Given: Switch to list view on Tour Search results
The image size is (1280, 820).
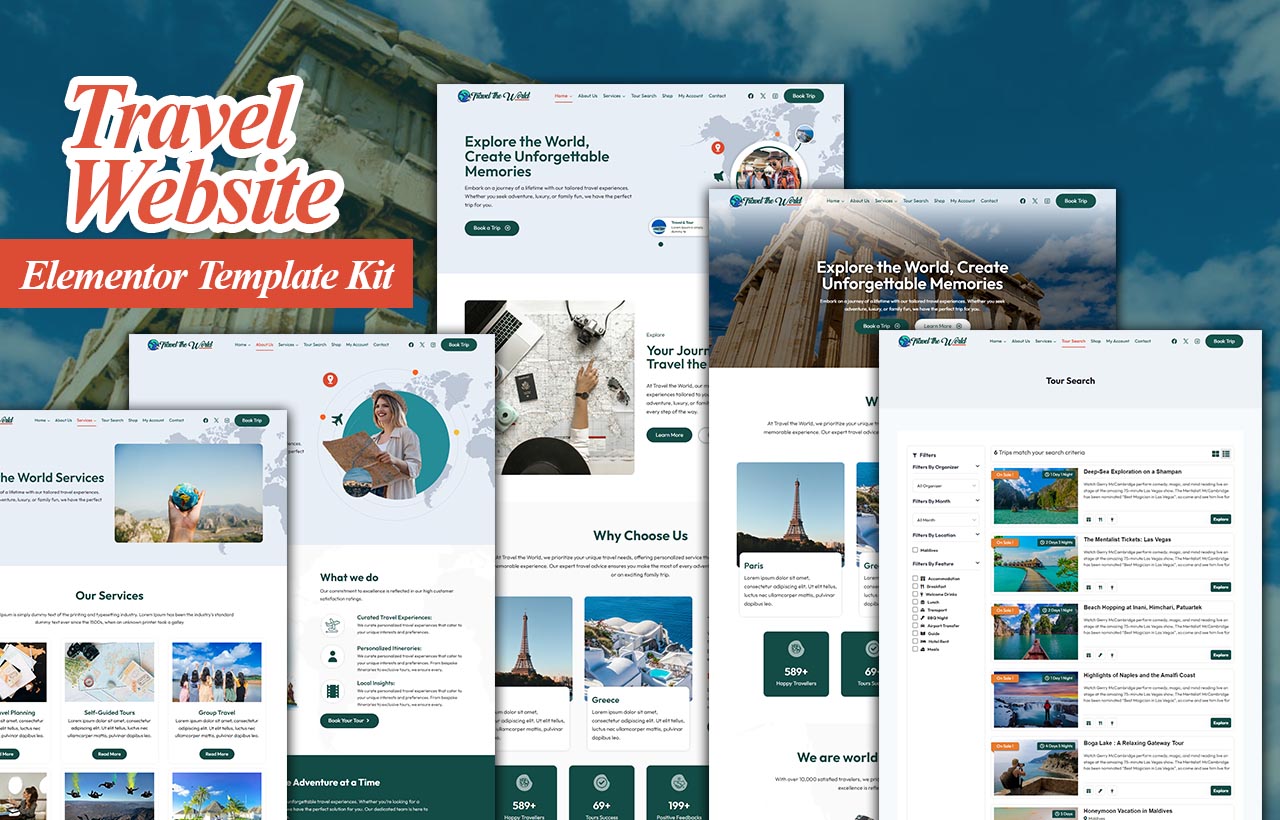Looking at the screenshot, I should (x=1226, y=454).
